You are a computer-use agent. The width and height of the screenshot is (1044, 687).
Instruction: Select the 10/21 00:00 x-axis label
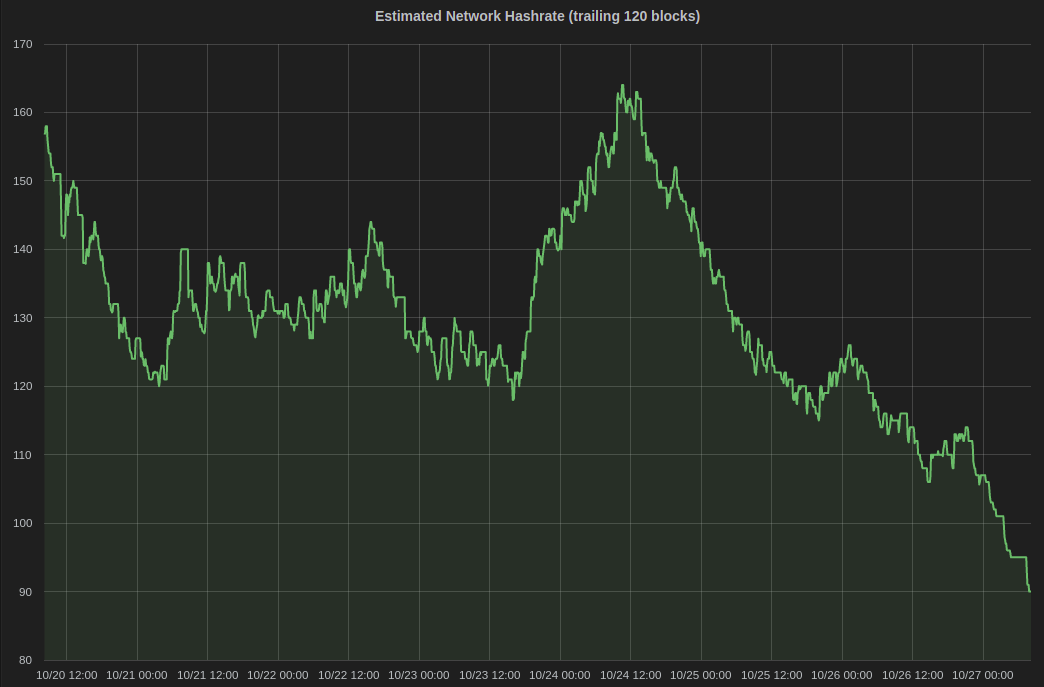click(137, 675)
